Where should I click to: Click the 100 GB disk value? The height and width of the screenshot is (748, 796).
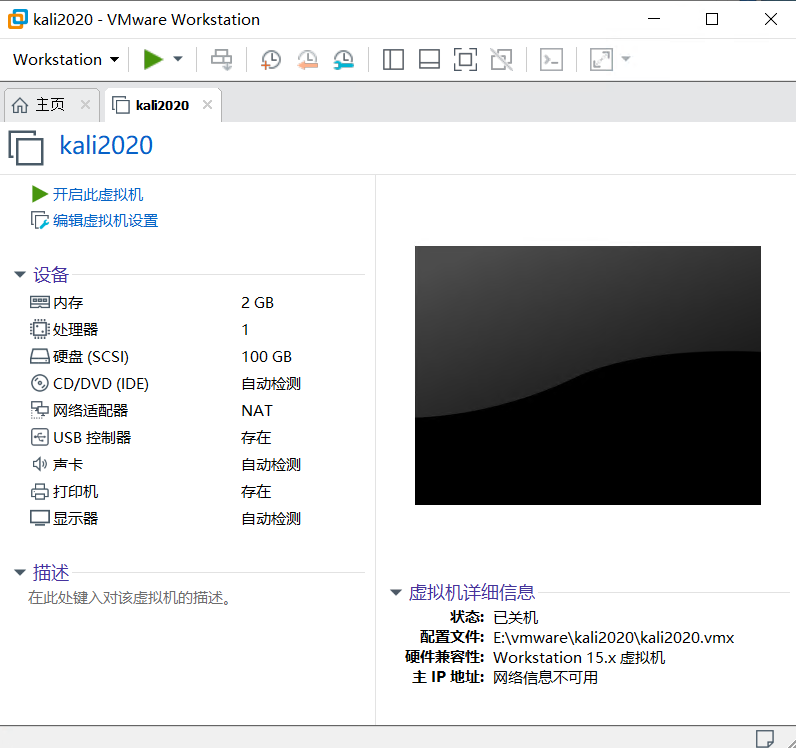coord(267,356)
